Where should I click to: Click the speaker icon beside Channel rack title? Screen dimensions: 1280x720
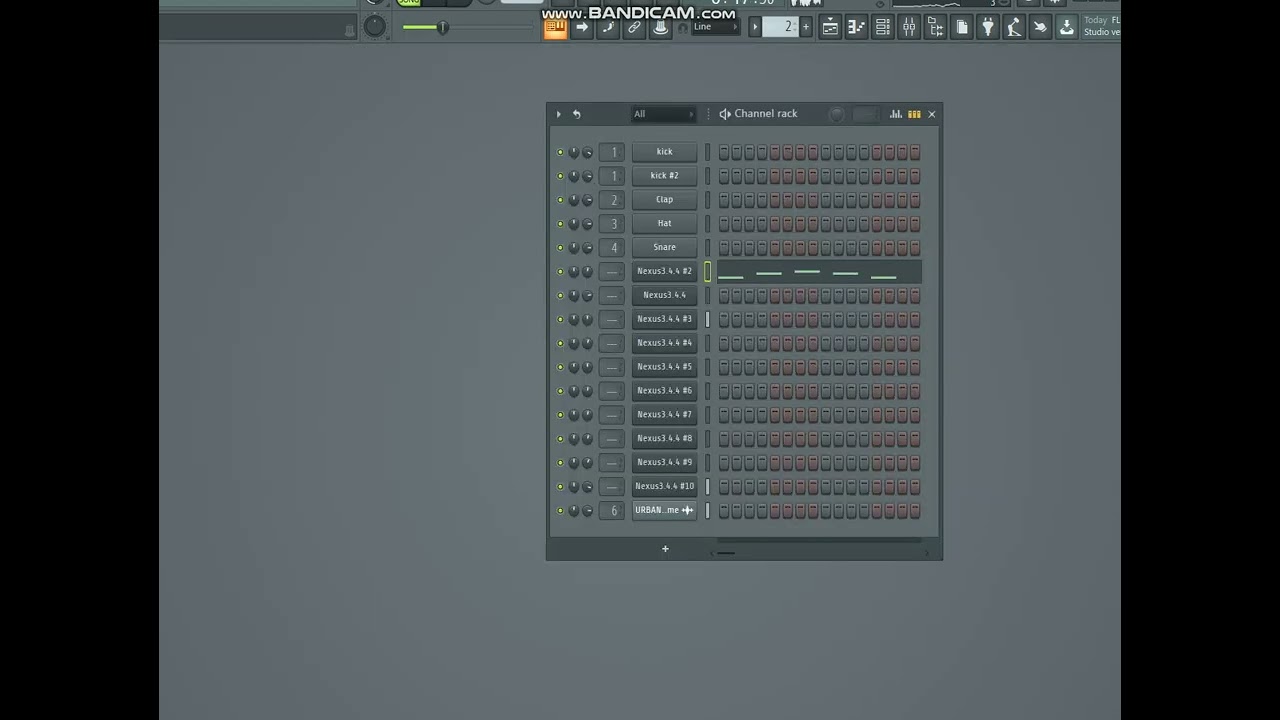click(725, 114)
